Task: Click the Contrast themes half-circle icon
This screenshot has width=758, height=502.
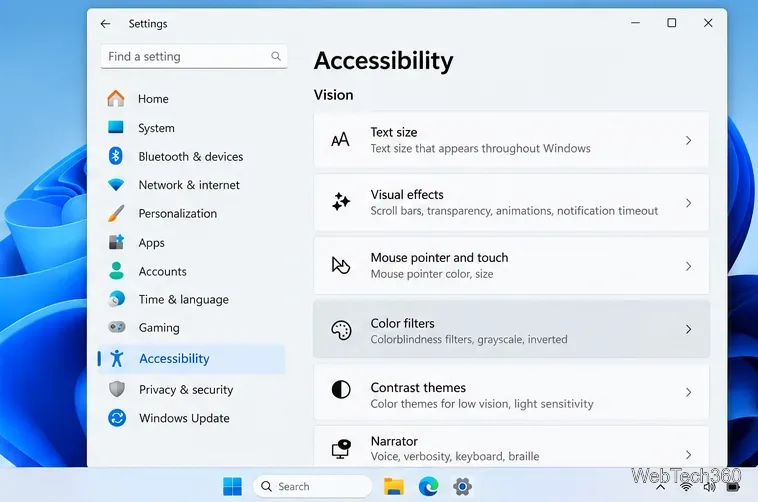Action: coord(341,389)
